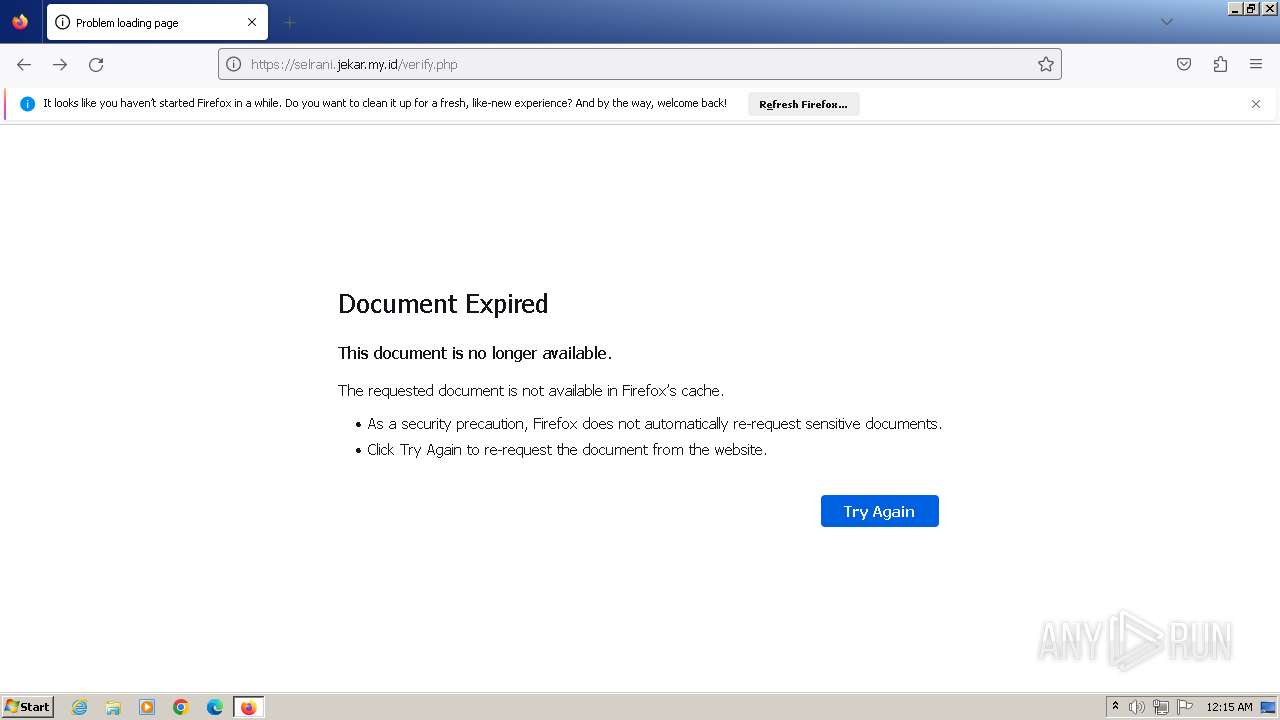Image resolution: width=1280 pixels, height=720 pixels.
Task: Close the Problem loading page tab
Action: pos(252,22)
